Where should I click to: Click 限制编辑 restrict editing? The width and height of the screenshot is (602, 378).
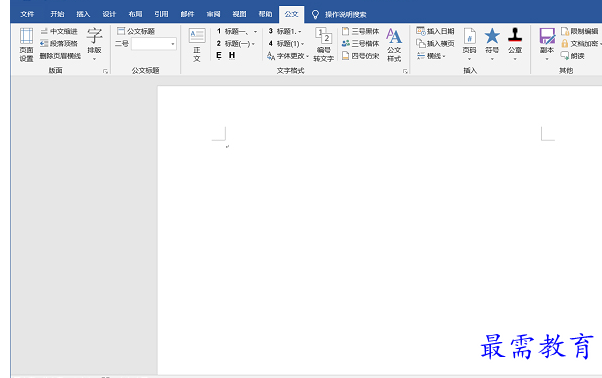(x=580, y=31)
